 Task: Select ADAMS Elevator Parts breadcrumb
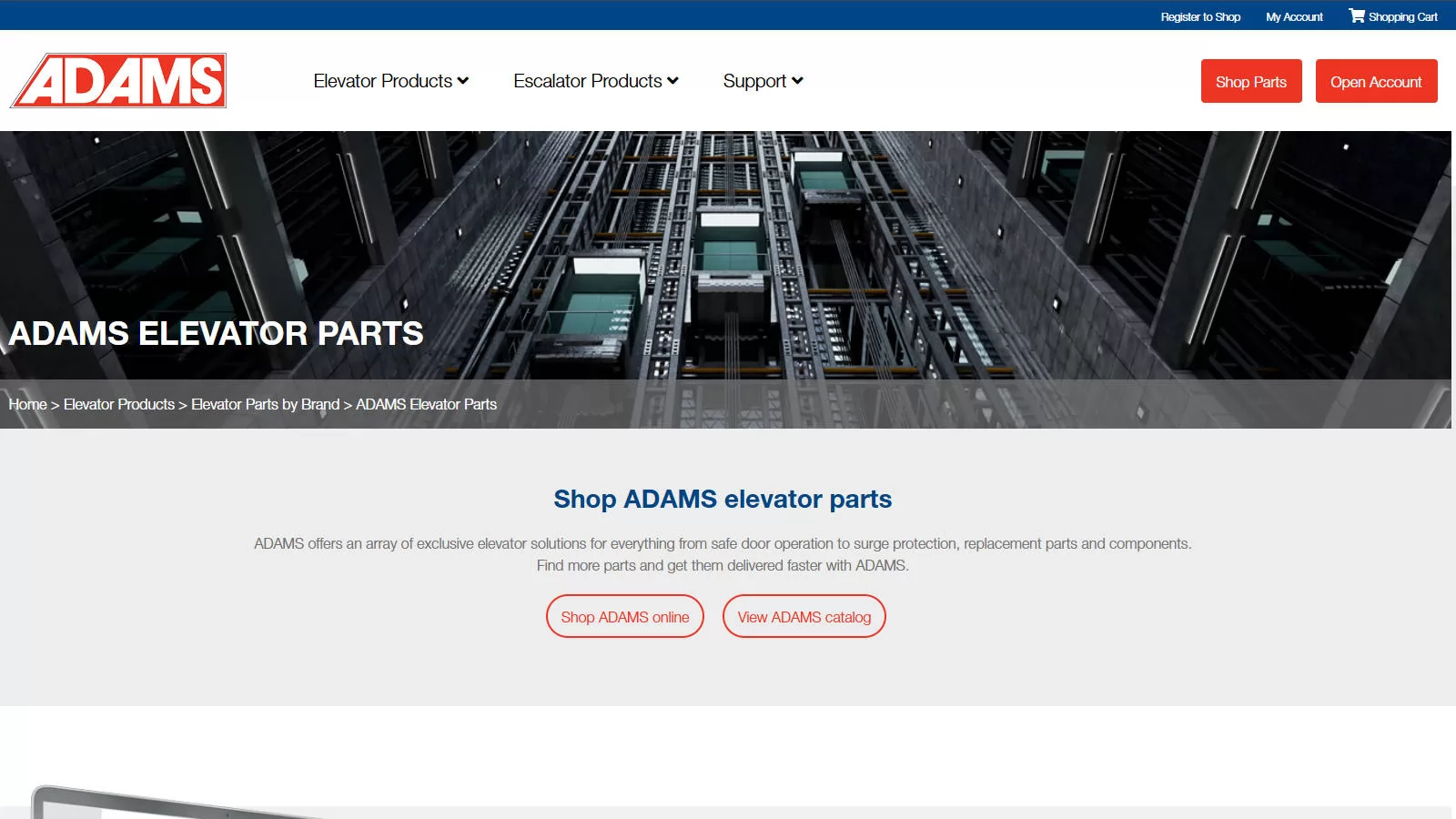[x=426, y=404]
